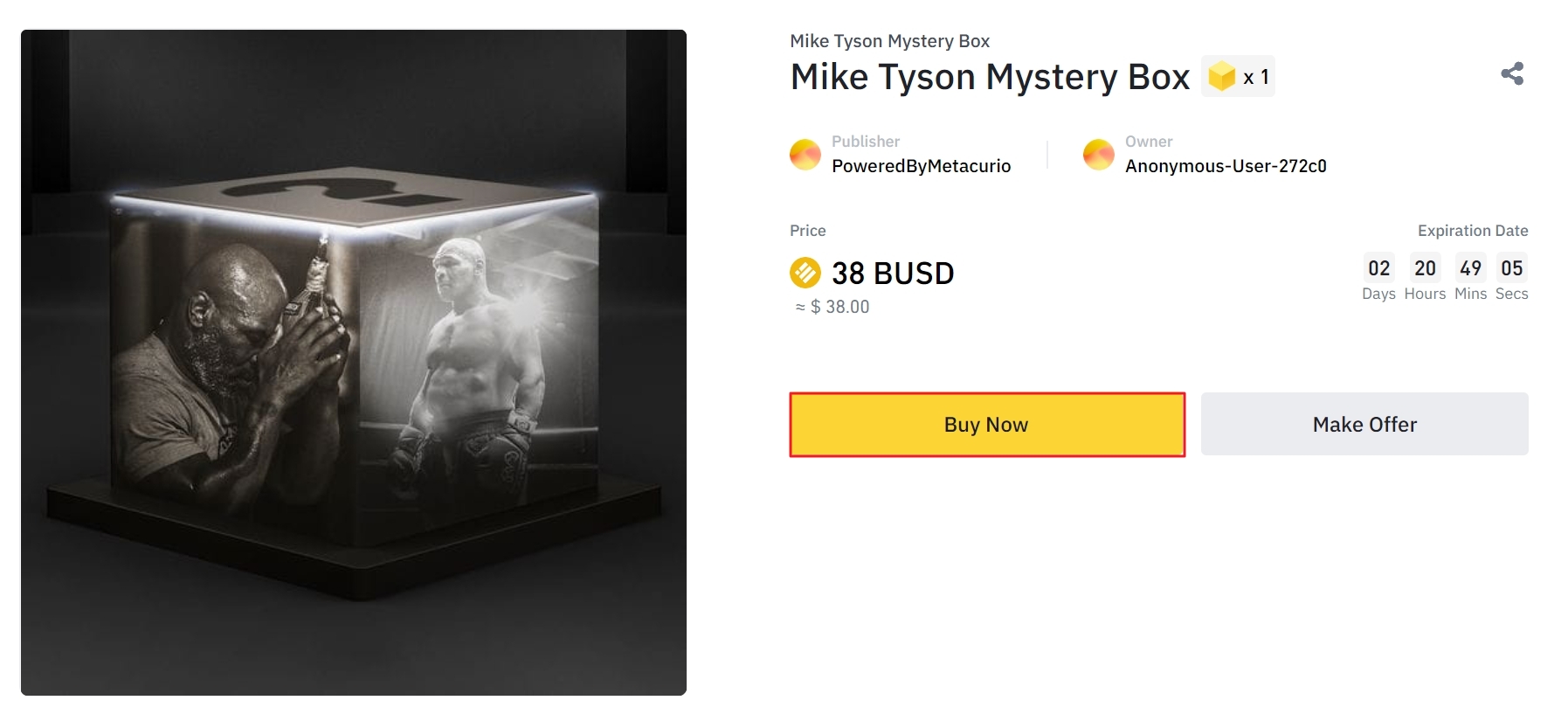Click the share icon
The image size is (1568, 714).
click(1512, 73)
